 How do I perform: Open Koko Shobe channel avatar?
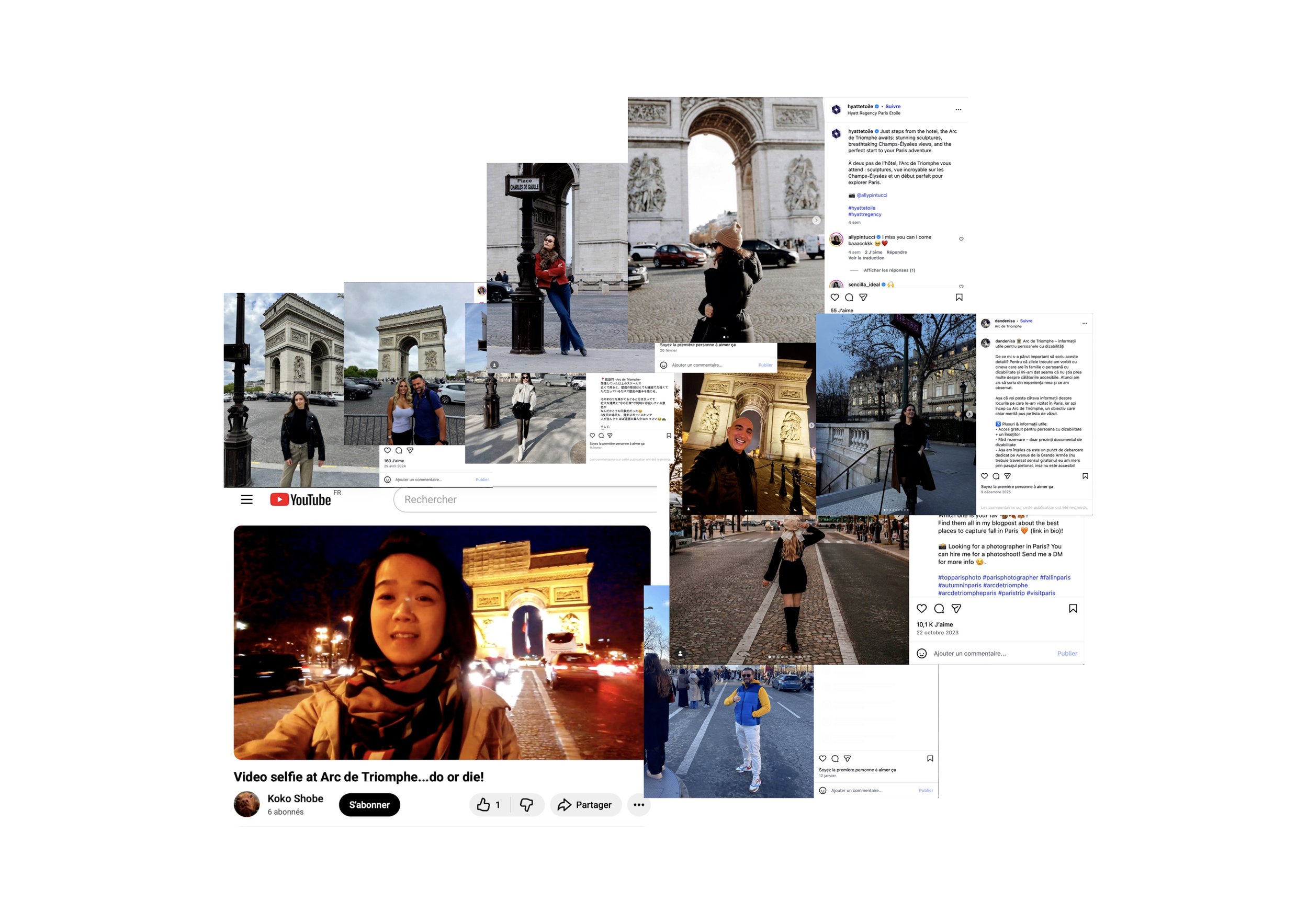[246, 804]
